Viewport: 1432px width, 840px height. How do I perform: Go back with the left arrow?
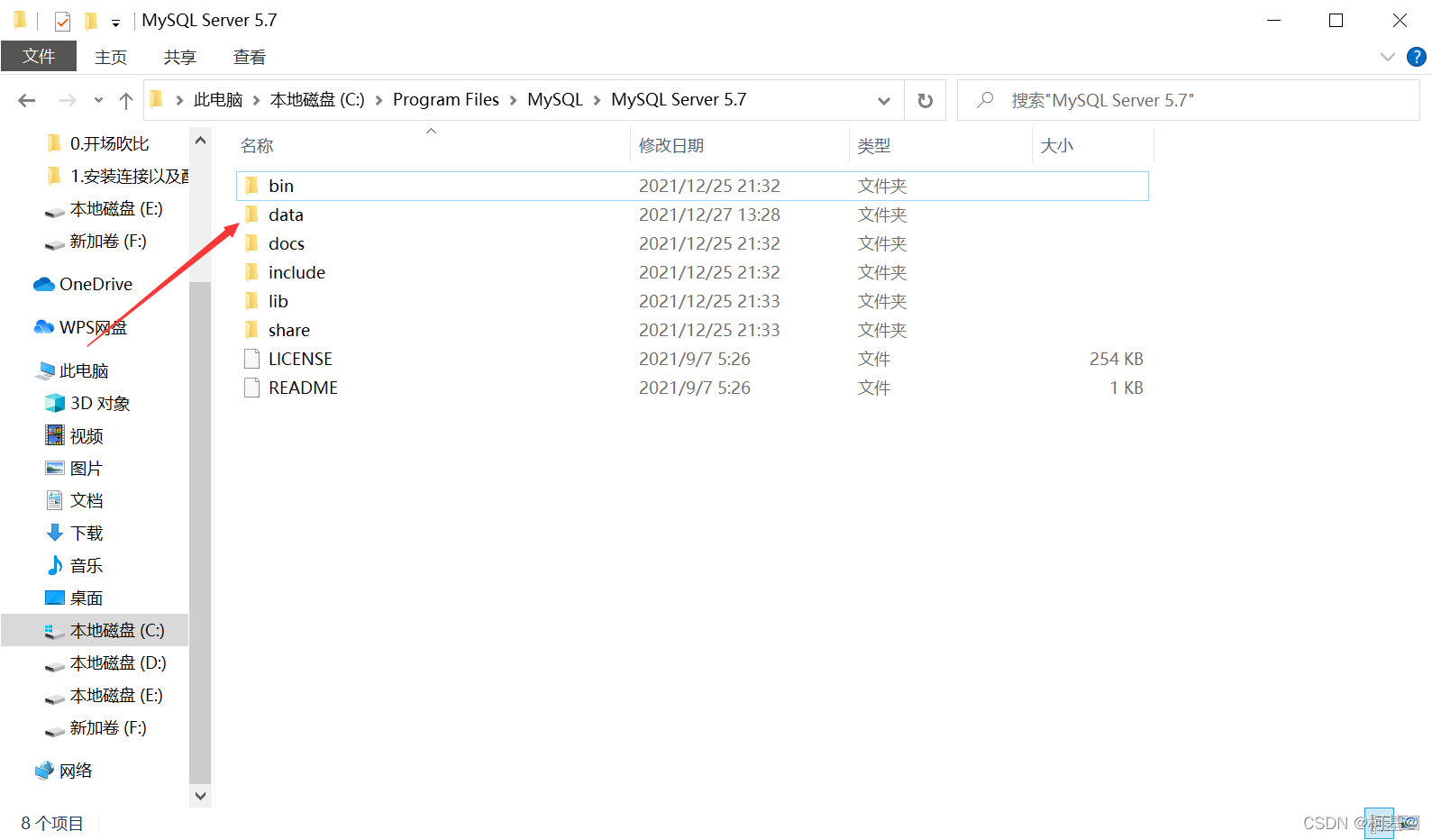pyautogui.click(x=27, y=100)
